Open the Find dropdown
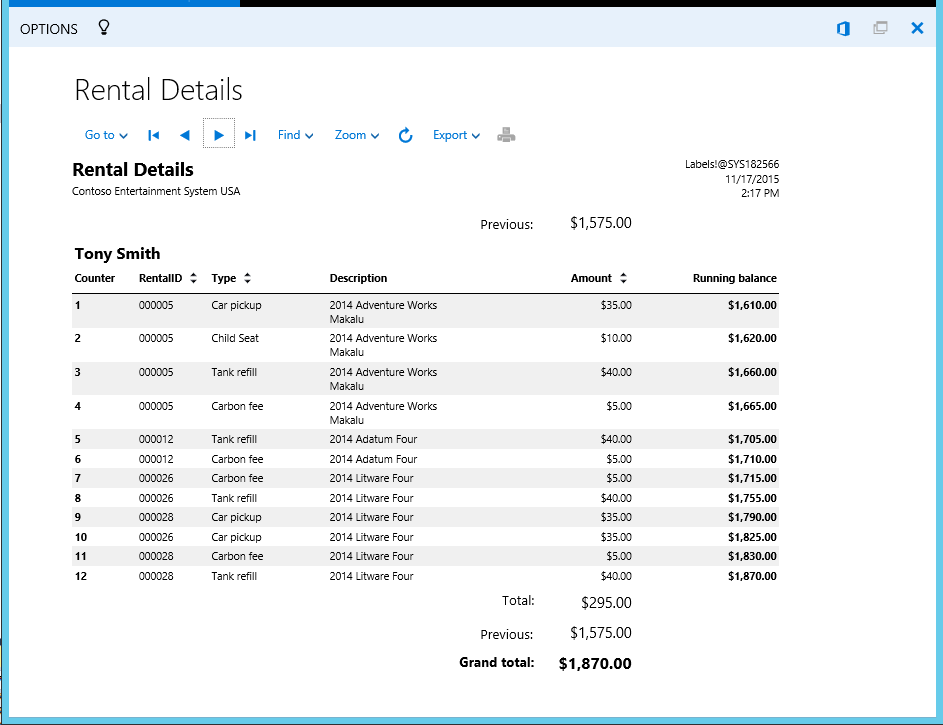 [295, 134]
